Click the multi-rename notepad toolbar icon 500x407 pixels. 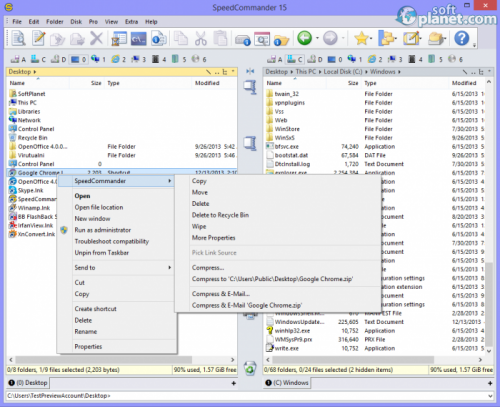(411, 38)
